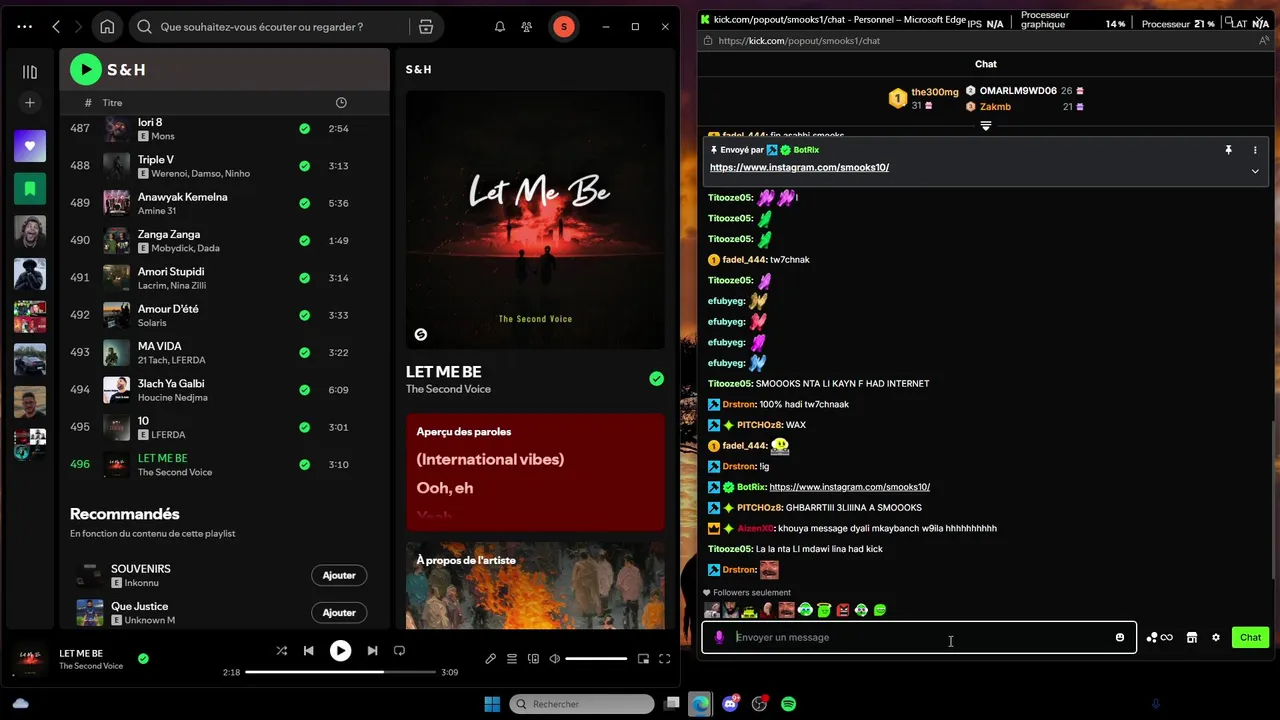This screenshot has height=720, width=1280.
Task: Open The Second Voice artist link in panel
Action: coord(448,389)
